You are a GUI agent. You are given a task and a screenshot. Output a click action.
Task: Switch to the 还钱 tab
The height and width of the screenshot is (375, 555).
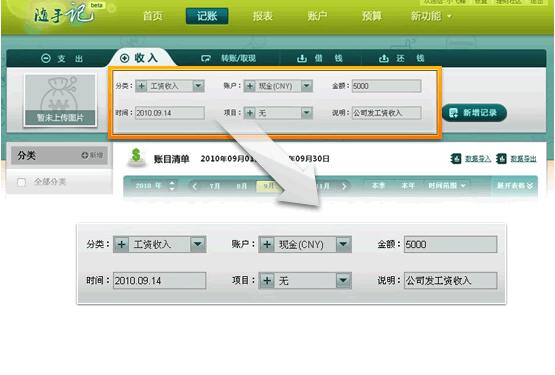(402, 58)
